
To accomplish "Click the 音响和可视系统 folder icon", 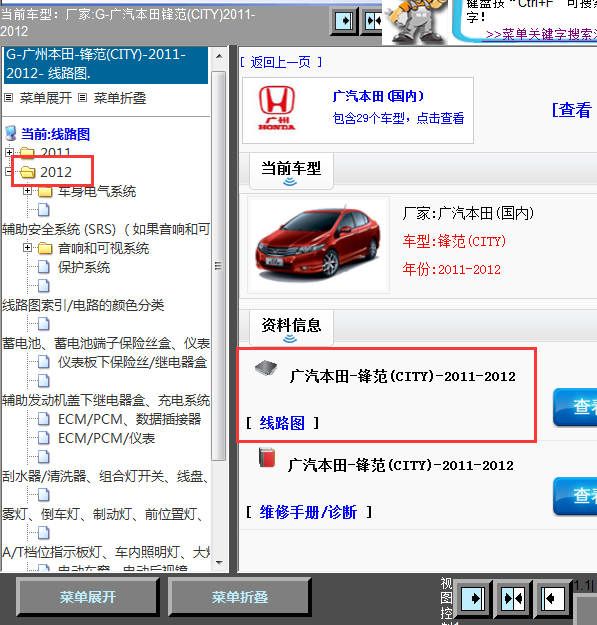I will [45, 249].
